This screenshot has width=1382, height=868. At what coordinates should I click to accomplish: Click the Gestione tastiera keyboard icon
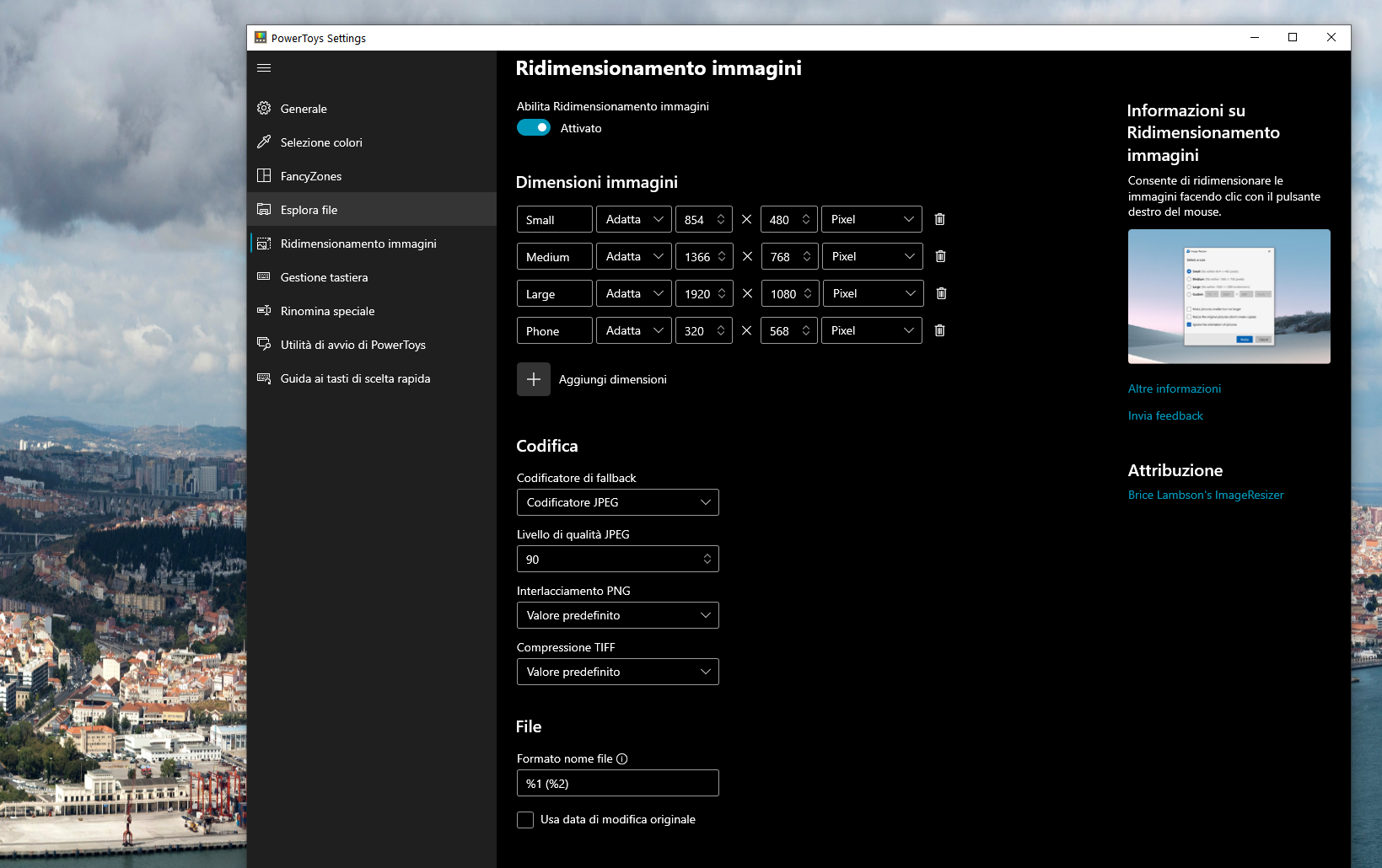pyautogui.click(x=264, y=276)
